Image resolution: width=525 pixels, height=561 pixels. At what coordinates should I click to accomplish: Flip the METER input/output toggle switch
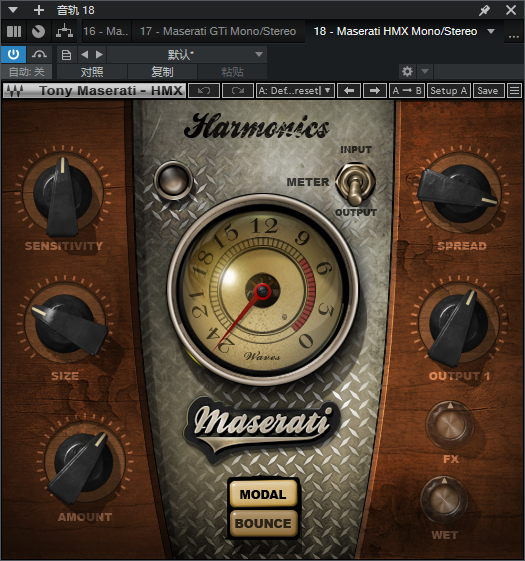pos(355,184)
